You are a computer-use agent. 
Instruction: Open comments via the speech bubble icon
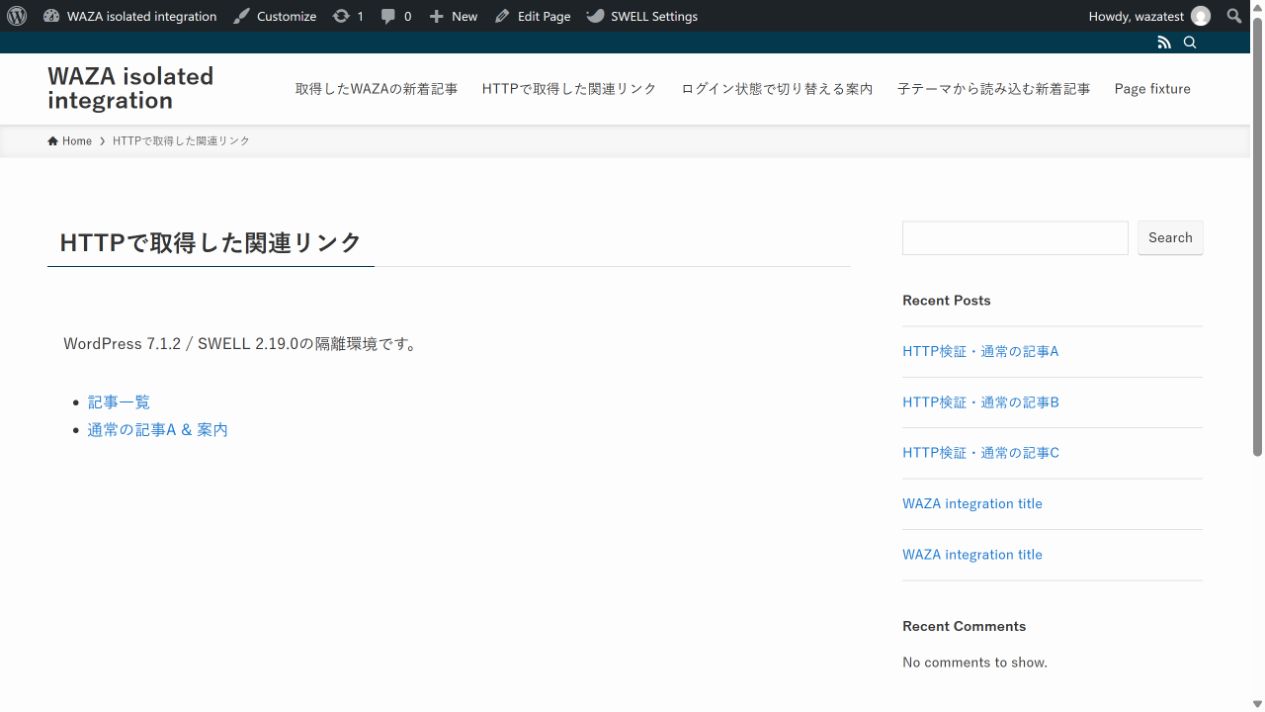(x=389, y=16)
